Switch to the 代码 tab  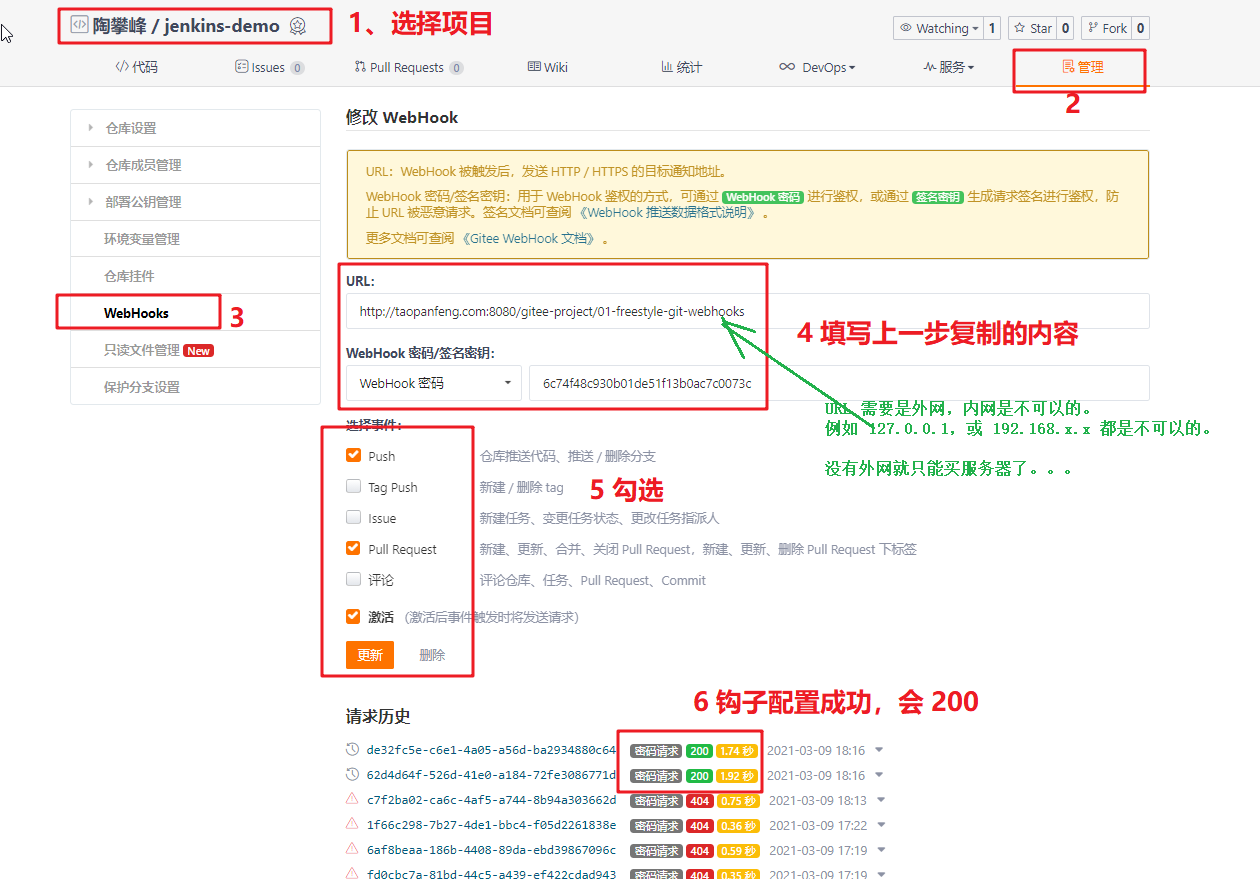[x=136, y=67]
